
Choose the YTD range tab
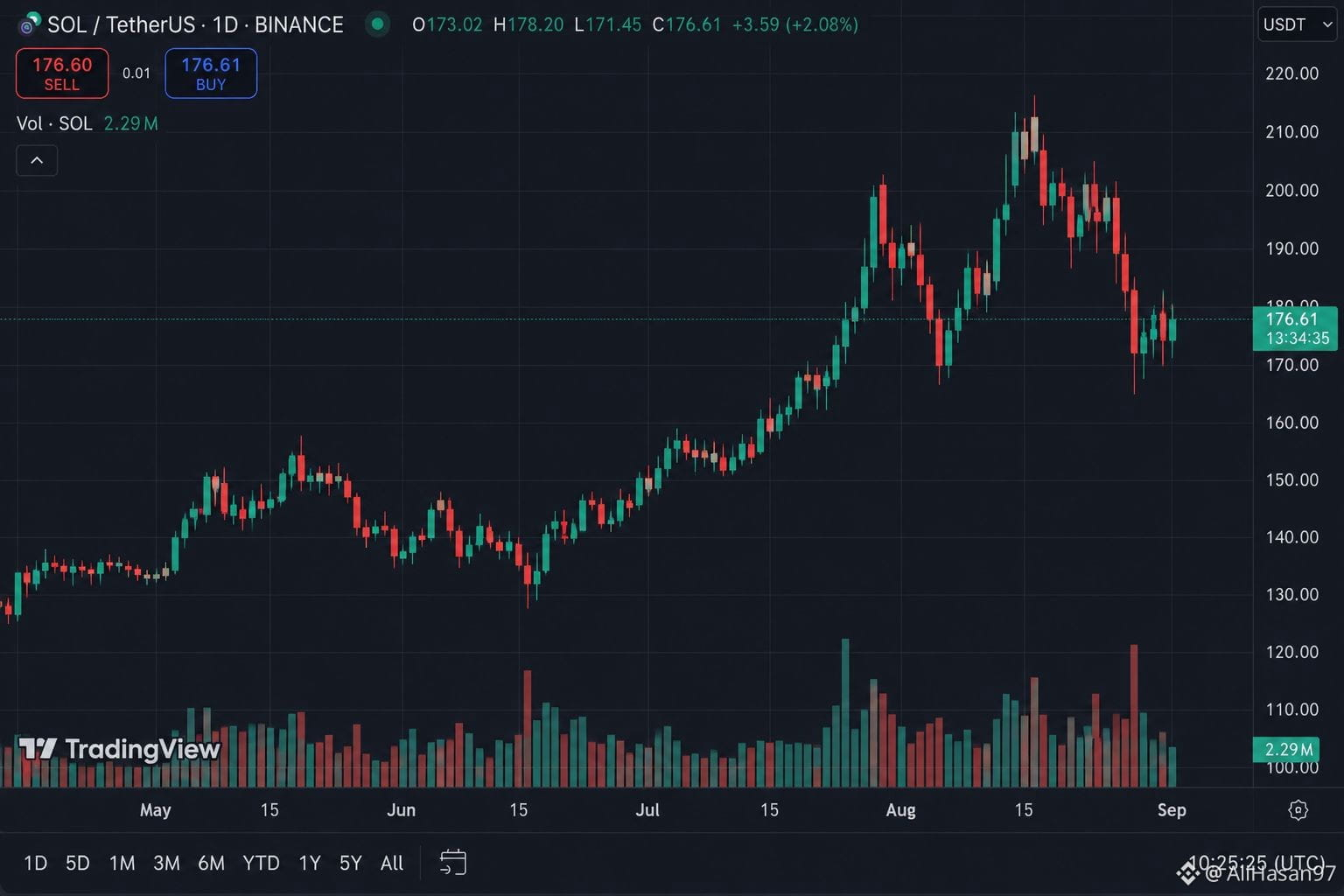click(261, 864)
